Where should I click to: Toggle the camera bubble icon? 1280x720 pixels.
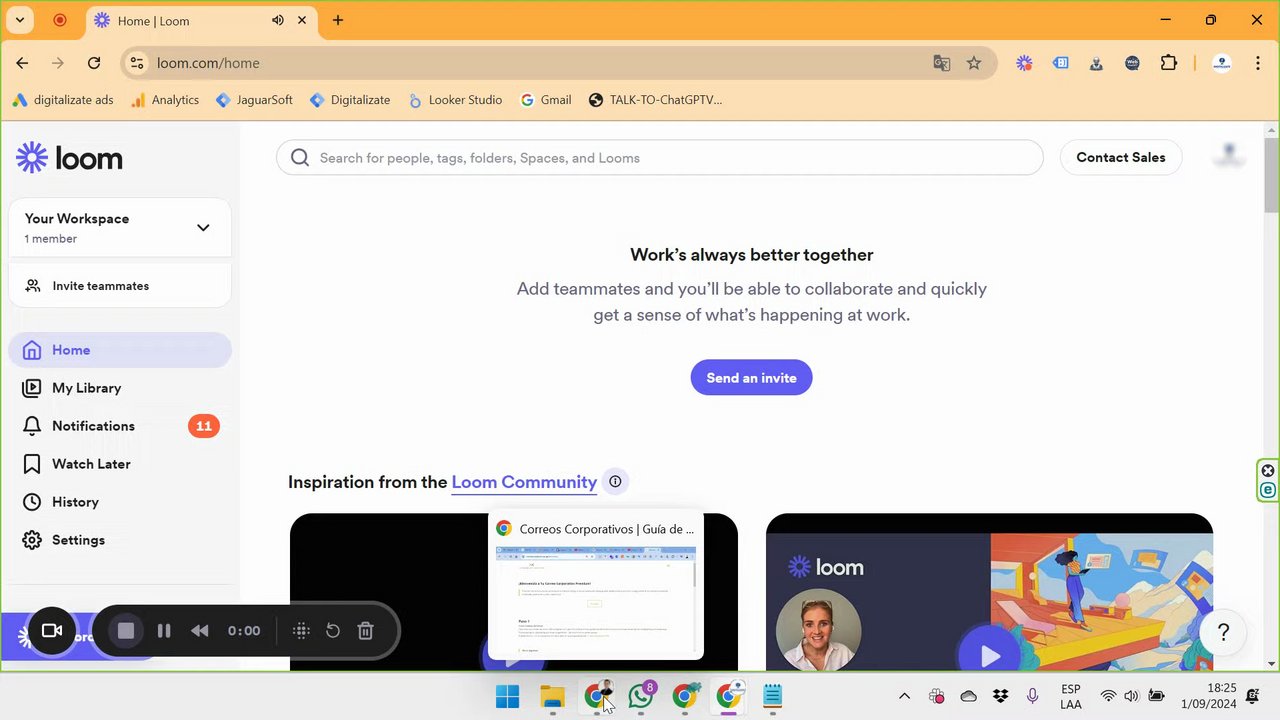(x=52, y=631)
